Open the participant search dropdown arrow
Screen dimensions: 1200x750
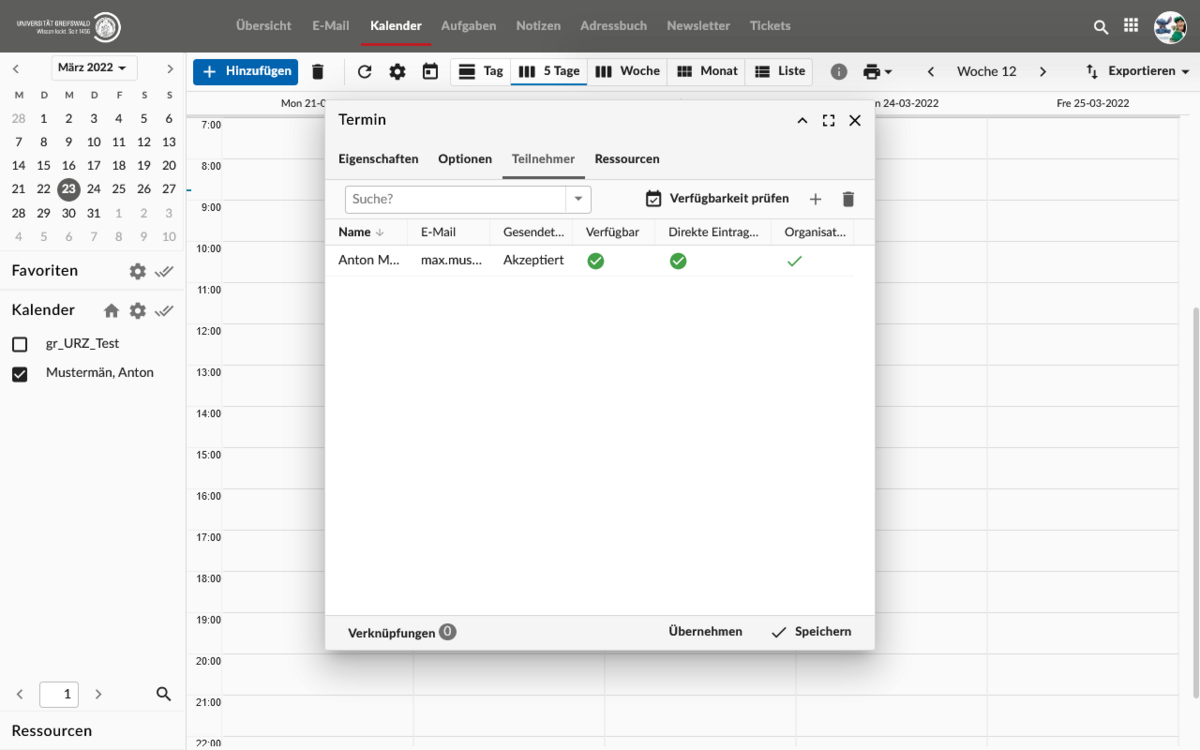pyautogui.click(x=578, y=199)
